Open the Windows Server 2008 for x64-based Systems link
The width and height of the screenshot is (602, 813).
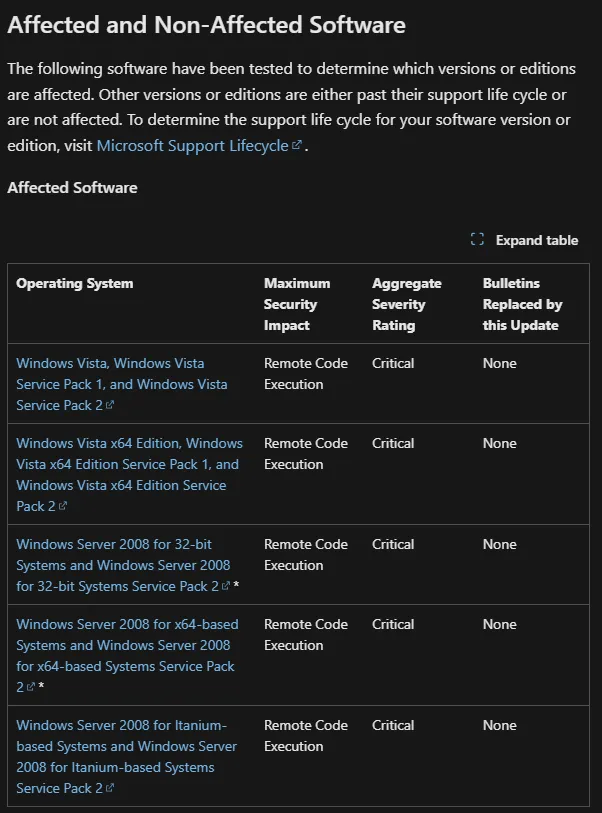(x=127, y=655)
